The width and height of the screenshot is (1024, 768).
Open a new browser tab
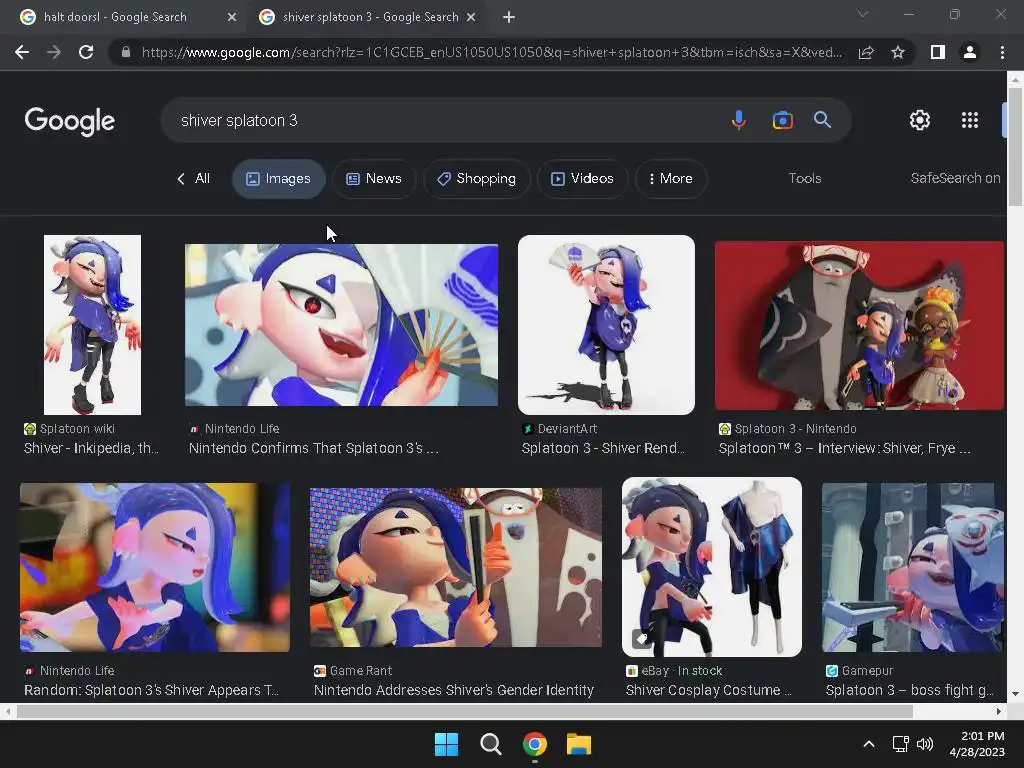[x=509, y=17]
